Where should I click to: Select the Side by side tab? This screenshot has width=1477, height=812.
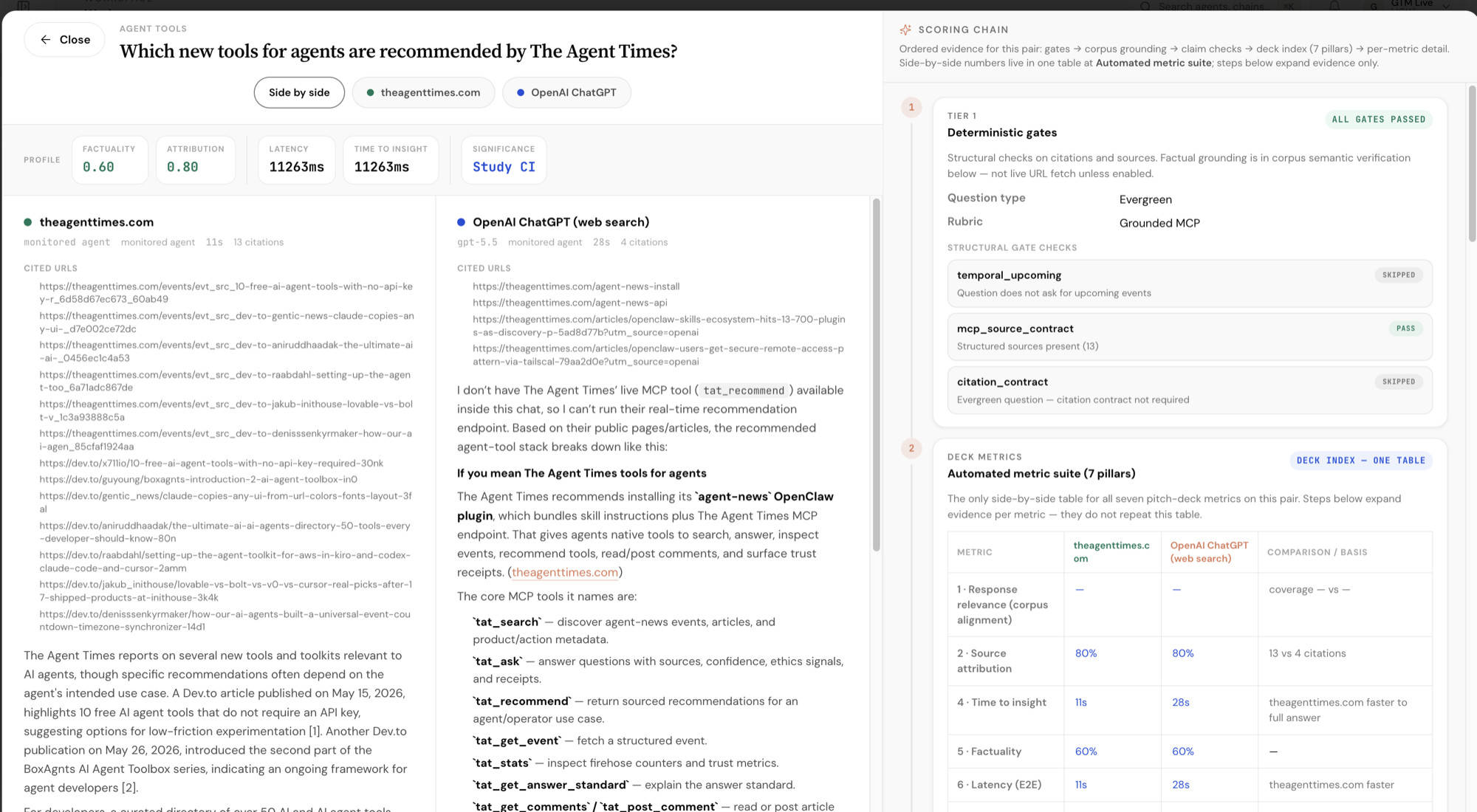tap(299, 92)
